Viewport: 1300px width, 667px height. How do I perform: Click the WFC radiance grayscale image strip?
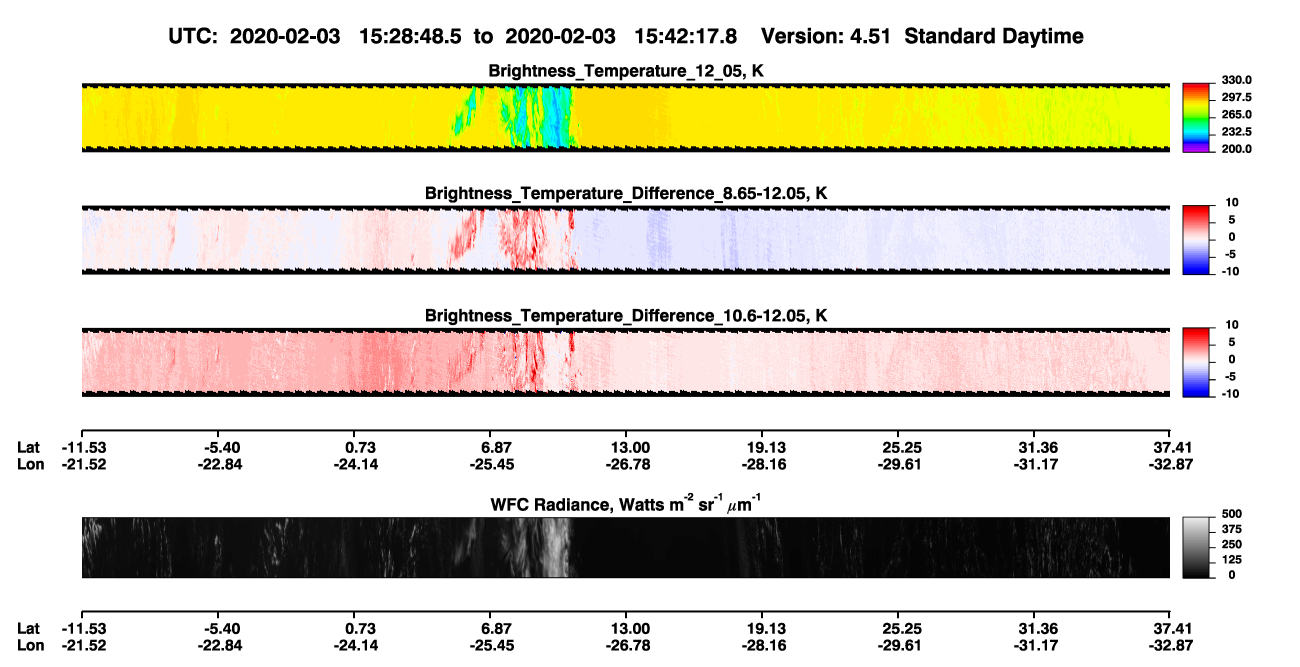pos(625,547)
